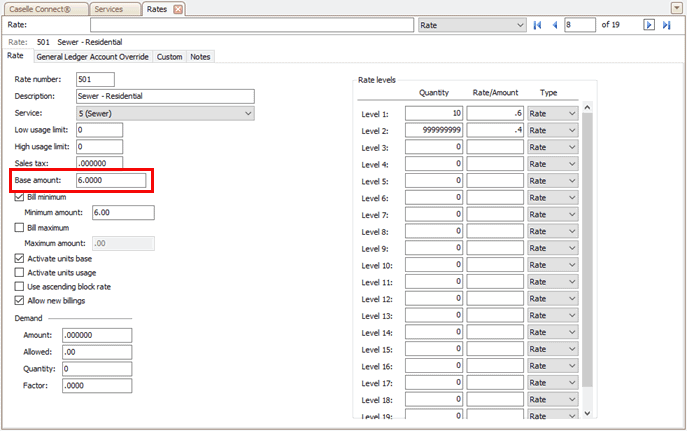Screen dimensions: 687x431
Task: Disable Allow new billings checkbox
Action: pos(20,300)
